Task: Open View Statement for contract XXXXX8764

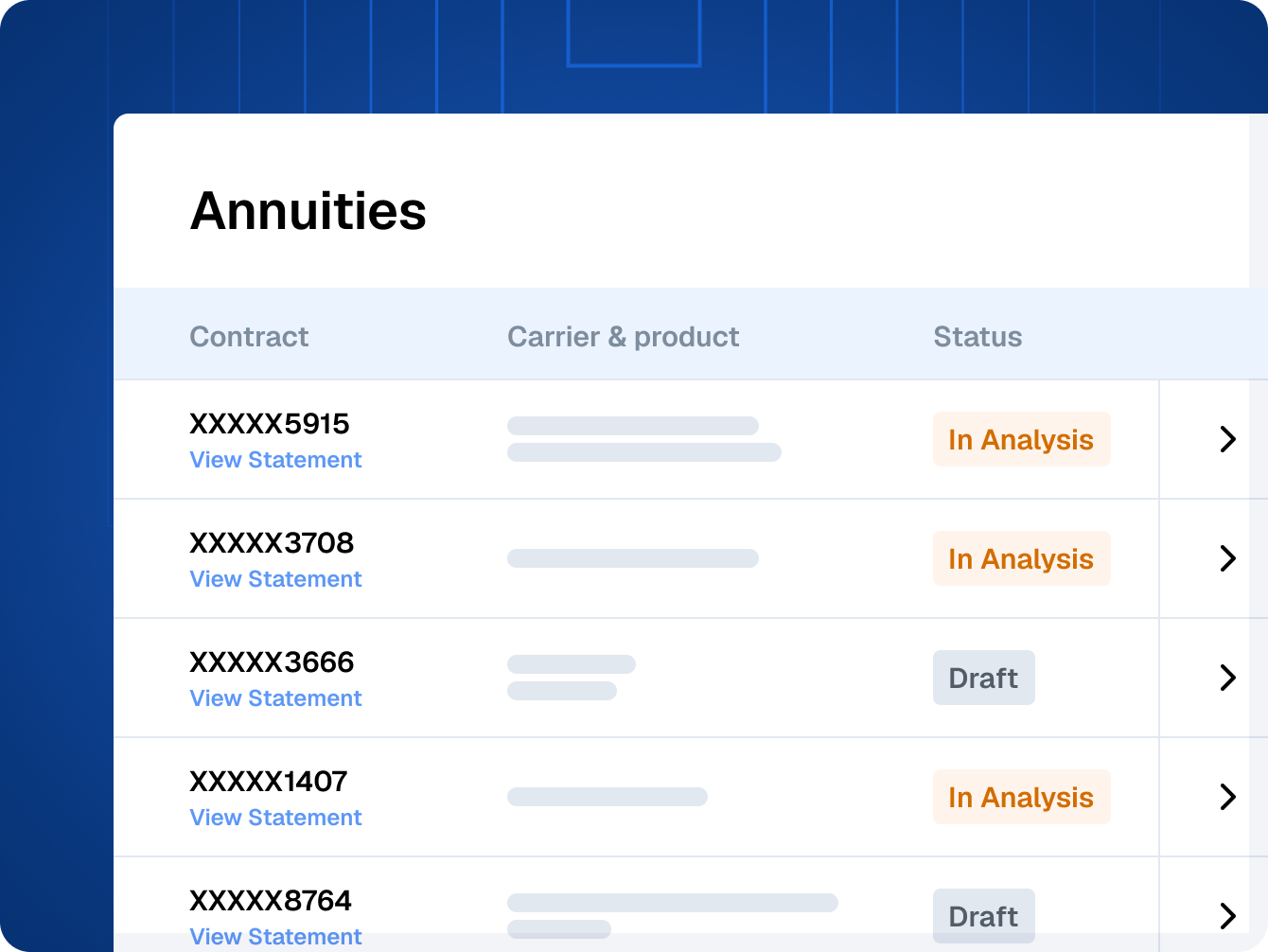Action: click(275, 937)
